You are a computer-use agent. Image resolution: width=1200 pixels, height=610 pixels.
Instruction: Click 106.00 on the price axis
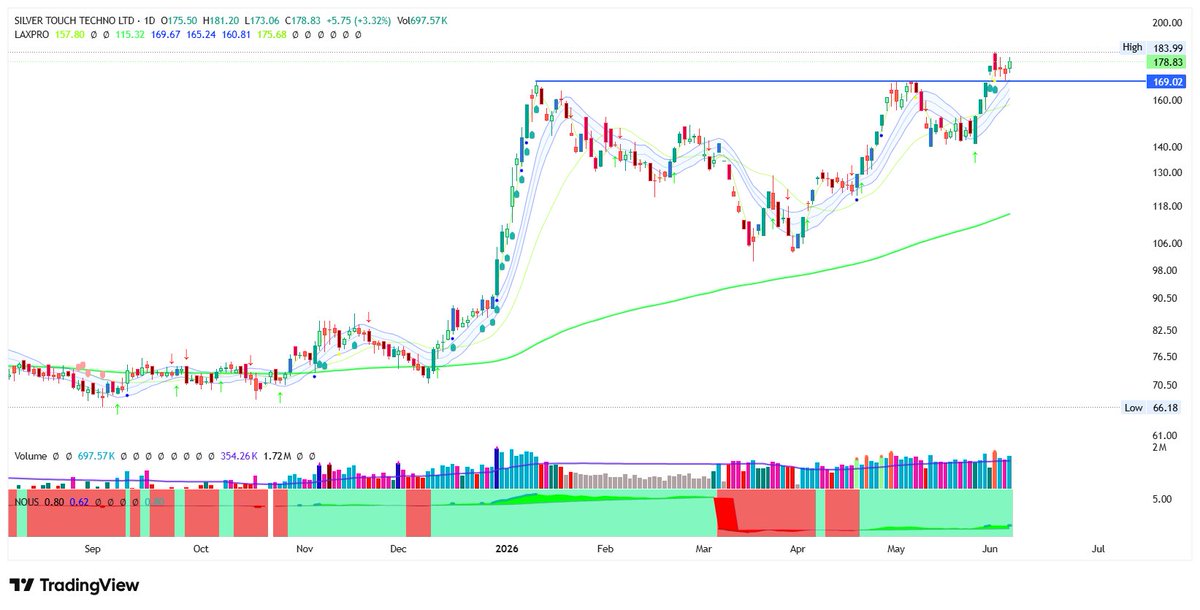pos(1169,244)
